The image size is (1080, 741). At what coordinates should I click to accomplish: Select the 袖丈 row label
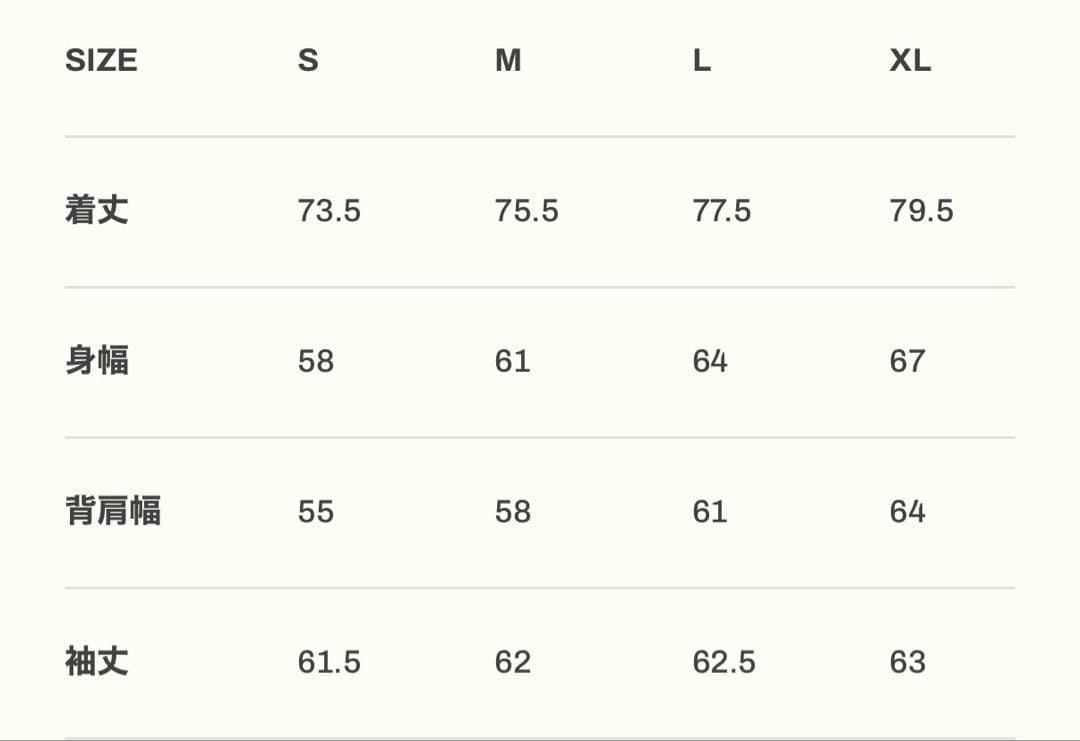97,662
